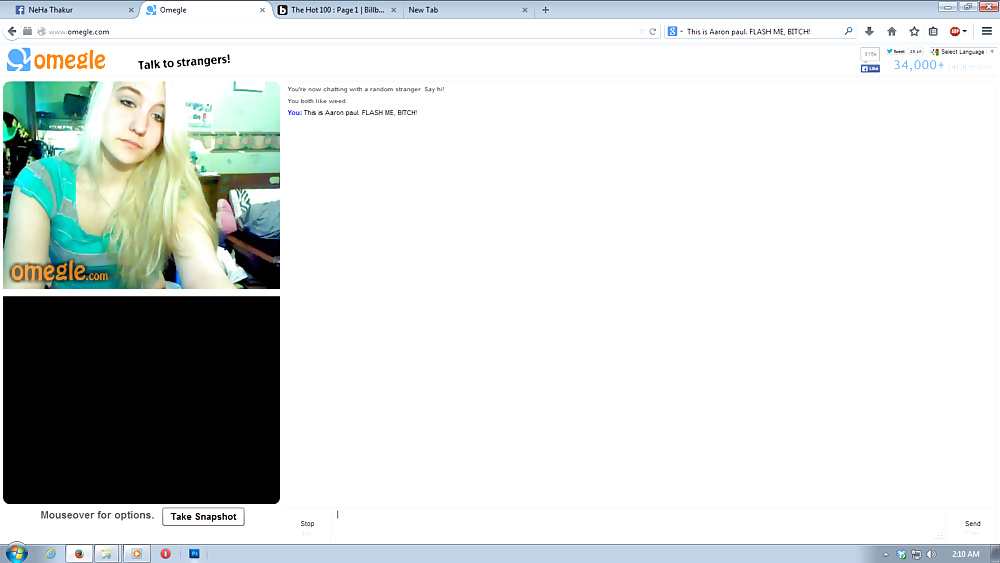Screen dimensions: 1000x563
Task: Open File Explorer from taskbar
Action: click(106, 554)
